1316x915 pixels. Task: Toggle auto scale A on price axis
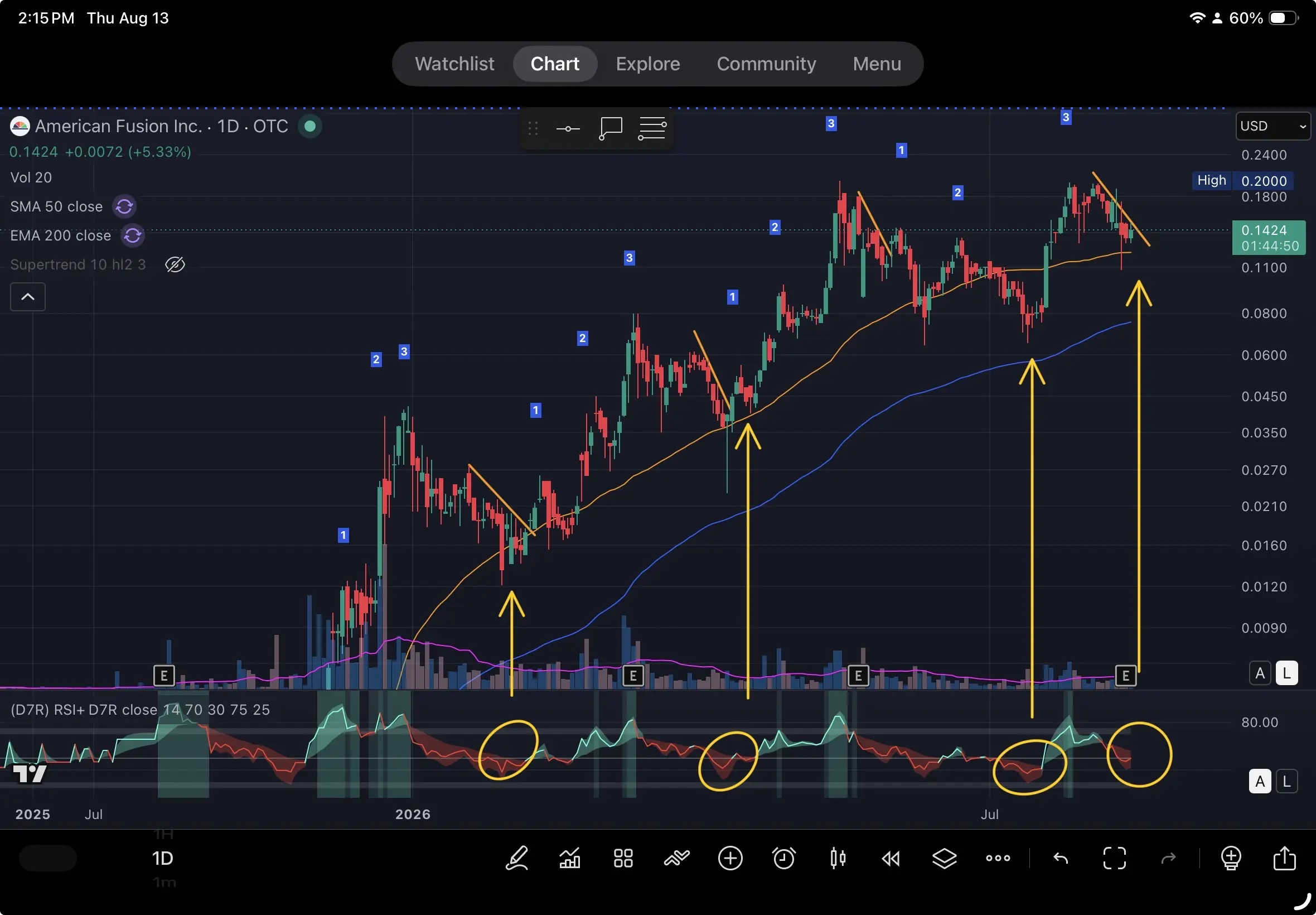point(1260,673)
